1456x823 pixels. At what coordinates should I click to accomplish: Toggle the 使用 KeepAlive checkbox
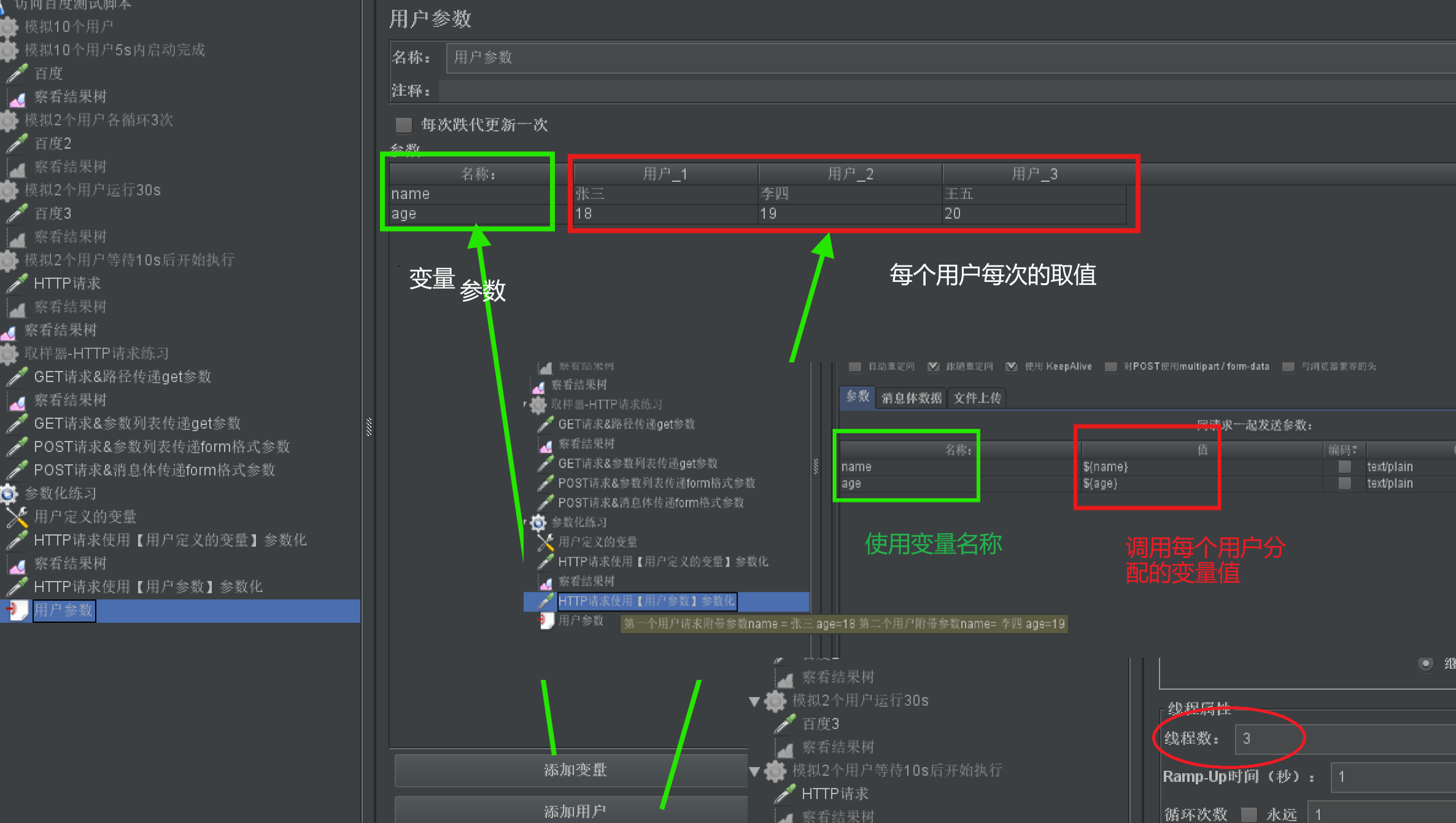click(x=1011, y=367)
